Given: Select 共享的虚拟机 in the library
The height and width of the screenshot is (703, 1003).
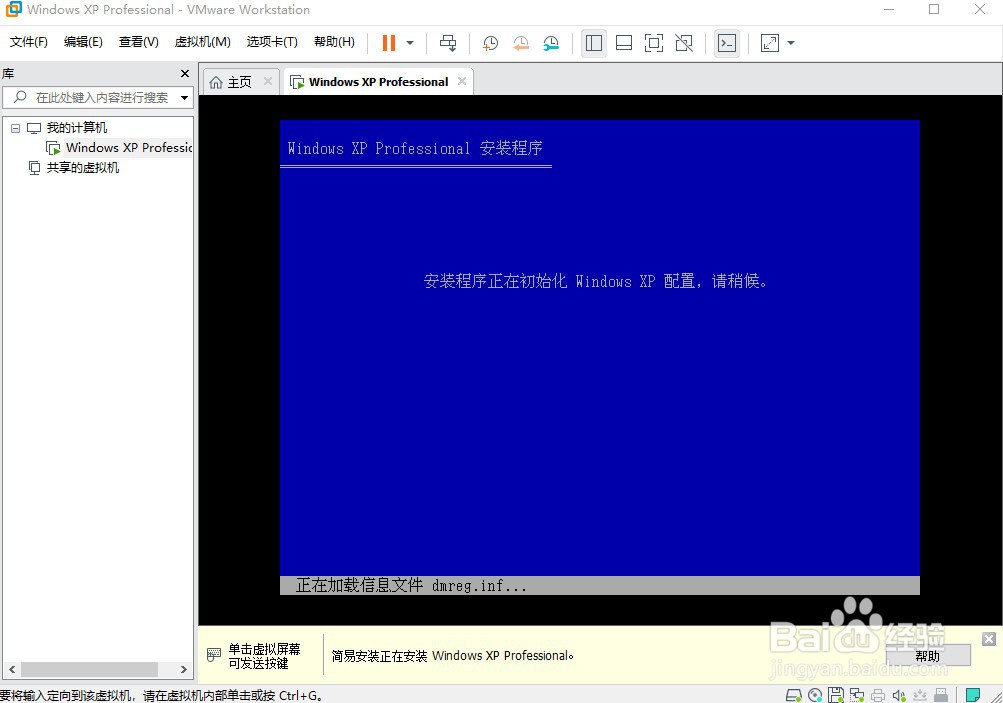Looking at the screenshot, I should (83, 168).
